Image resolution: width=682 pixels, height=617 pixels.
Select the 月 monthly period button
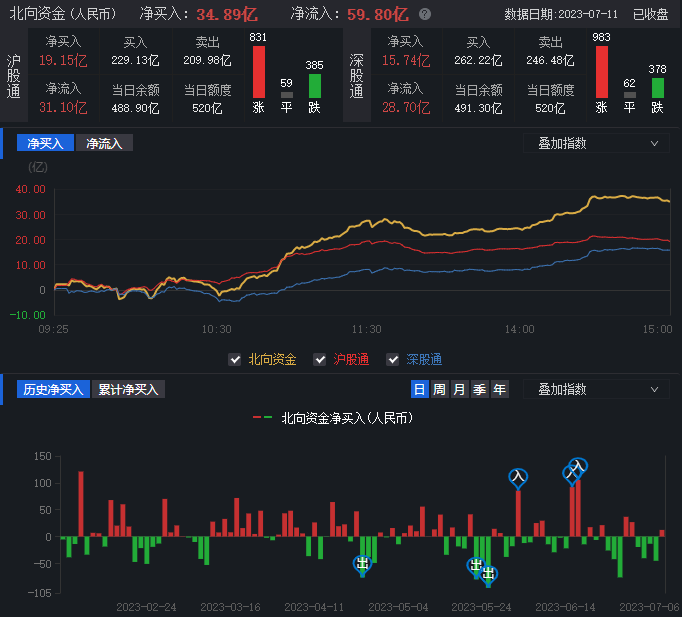459,390
